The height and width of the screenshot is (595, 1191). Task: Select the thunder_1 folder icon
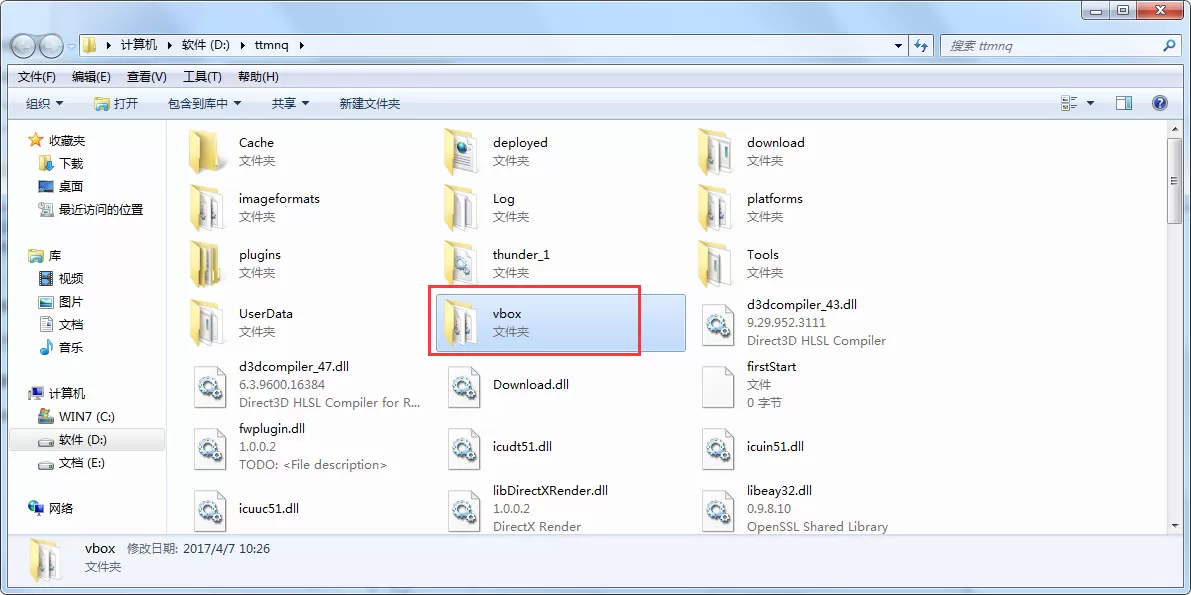462,264
